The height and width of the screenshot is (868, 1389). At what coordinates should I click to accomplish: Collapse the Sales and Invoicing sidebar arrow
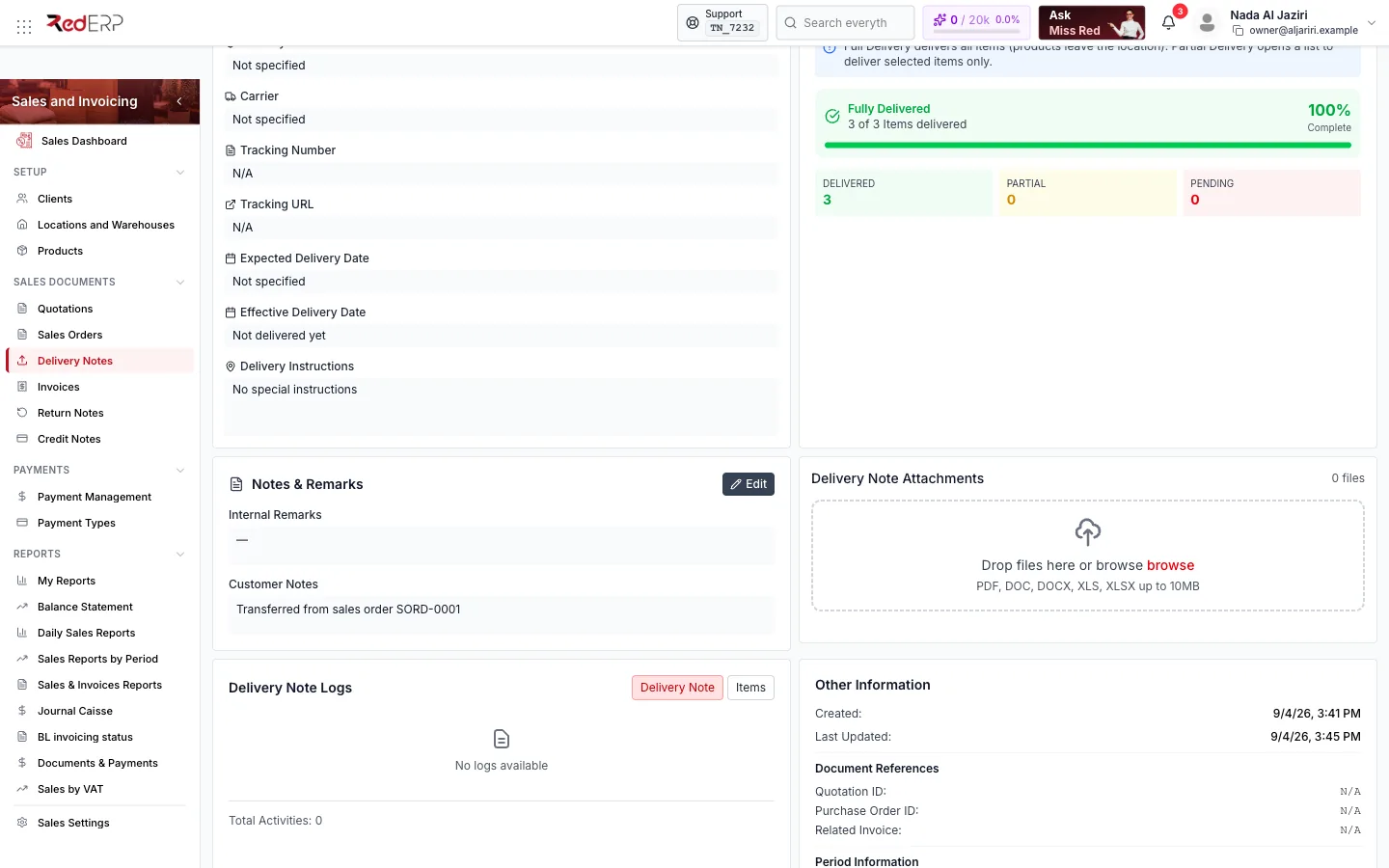(x=179, y=101)
